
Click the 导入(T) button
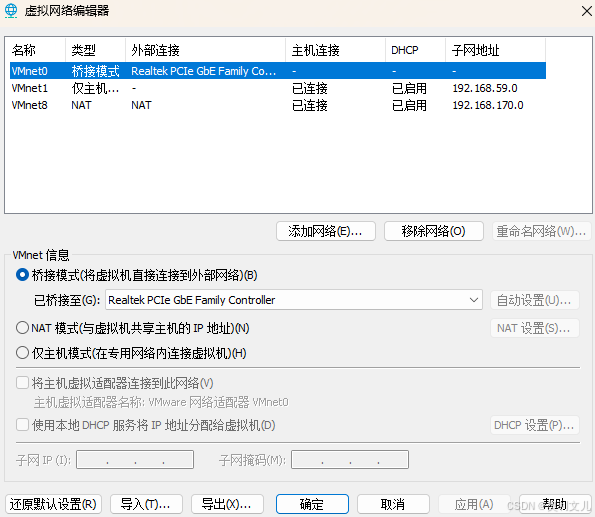[146, 504]
